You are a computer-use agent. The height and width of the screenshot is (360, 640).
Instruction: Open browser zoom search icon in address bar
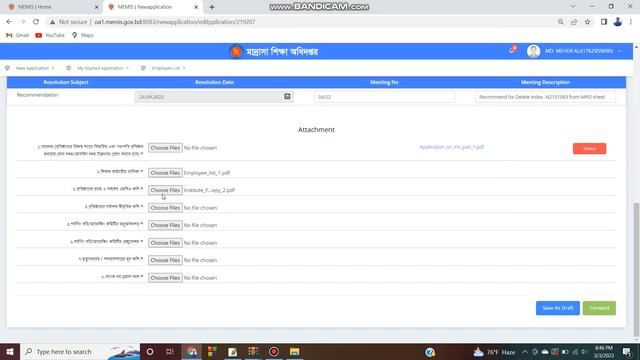(561, 22)
